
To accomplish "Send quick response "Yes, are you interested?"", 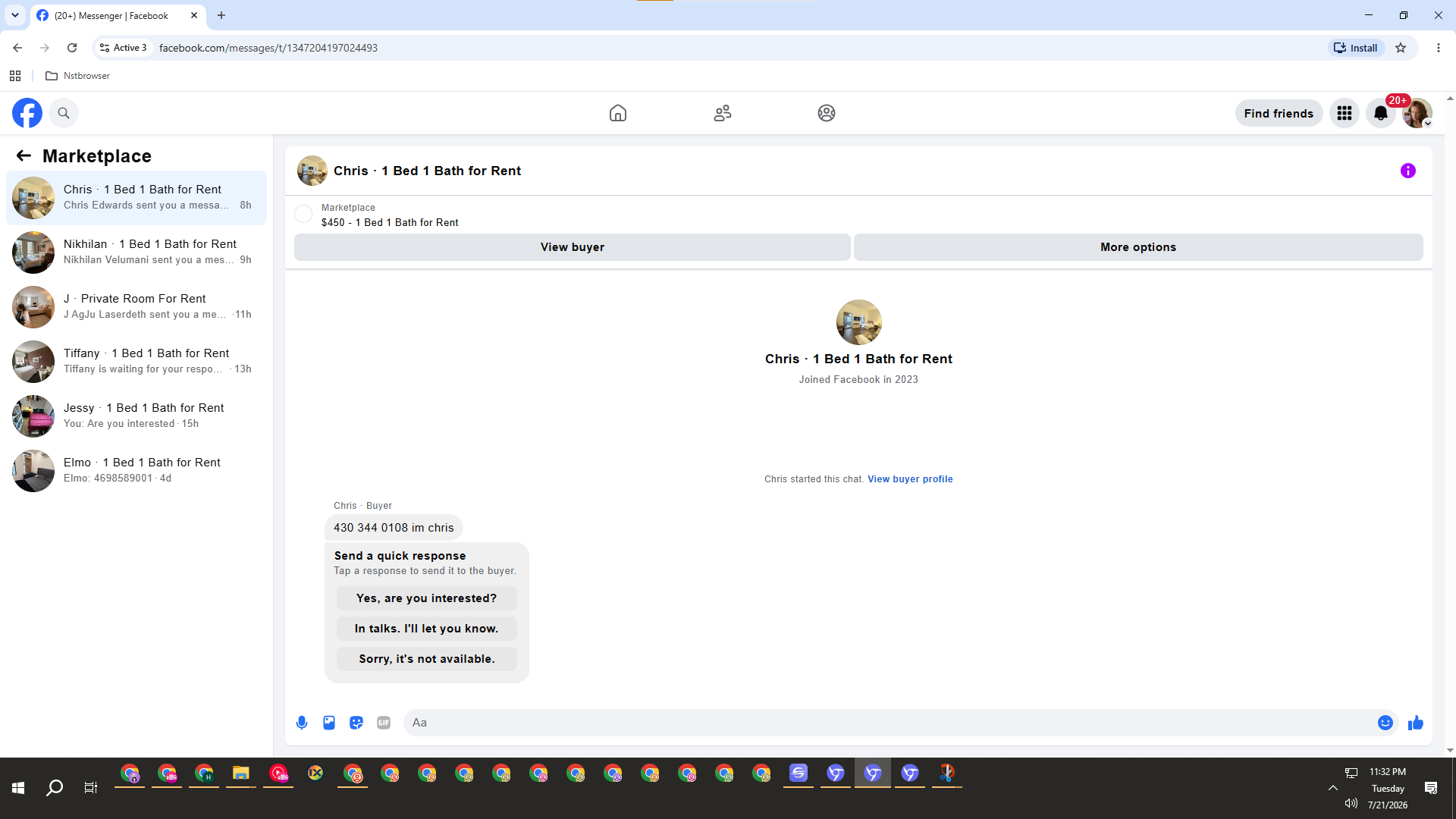I will (427, 598).
